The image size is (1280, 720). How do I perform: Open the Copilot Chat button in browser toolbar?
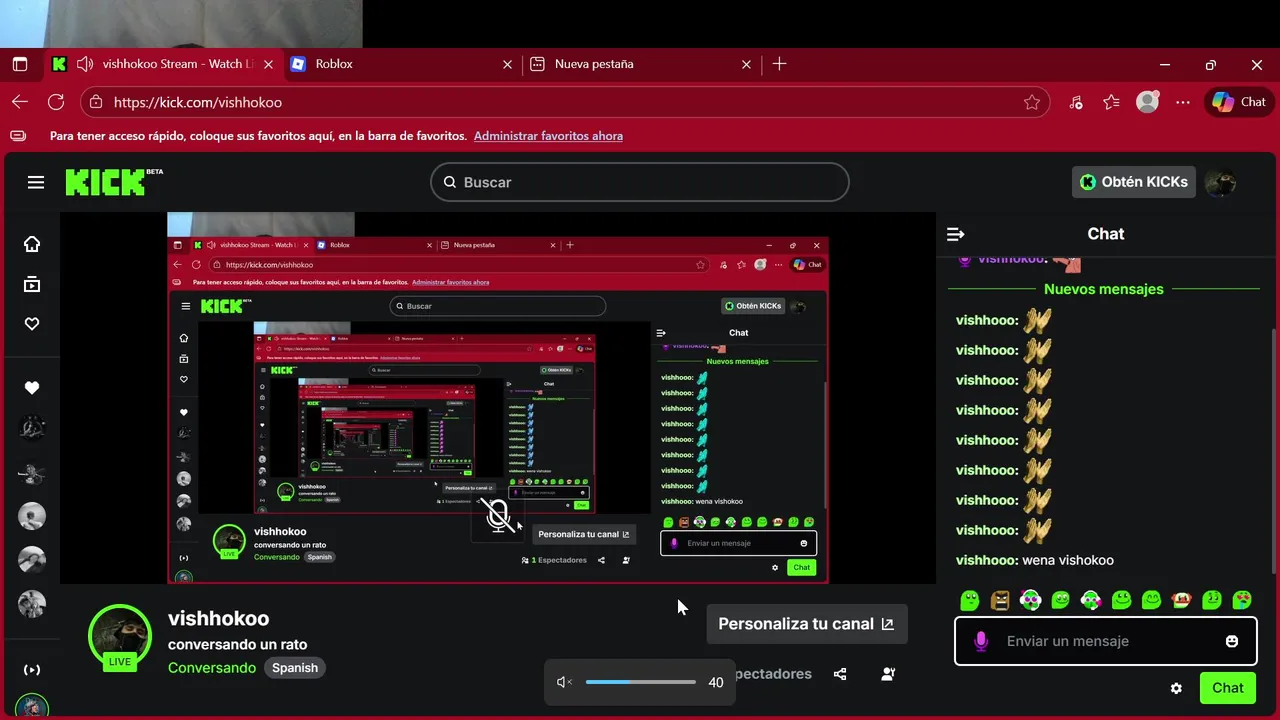tap(1239, 102)
